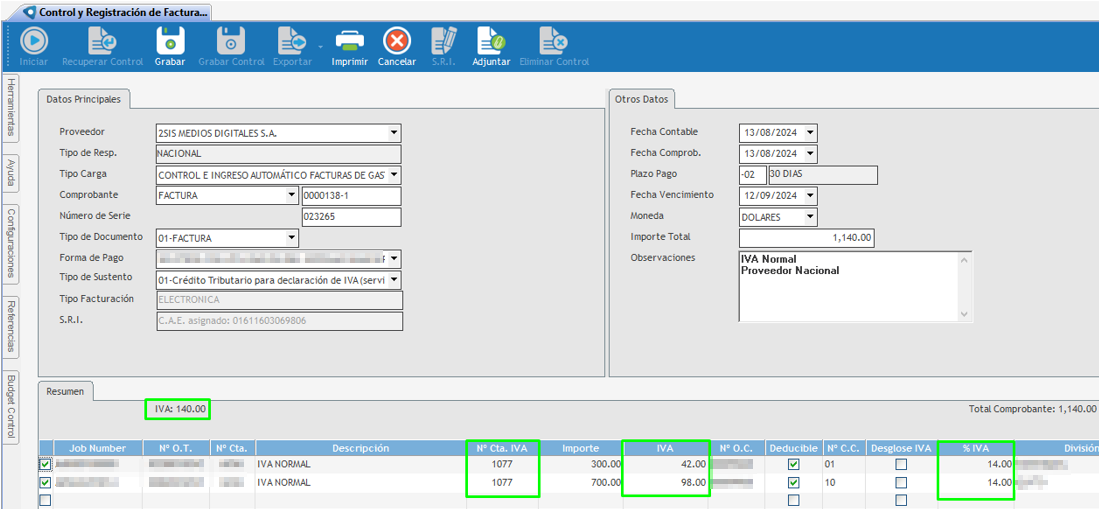Click the Descripción column header
The height and width of the screenshot is (509, 1099).
pyautogui.click(x=360, y=448)
